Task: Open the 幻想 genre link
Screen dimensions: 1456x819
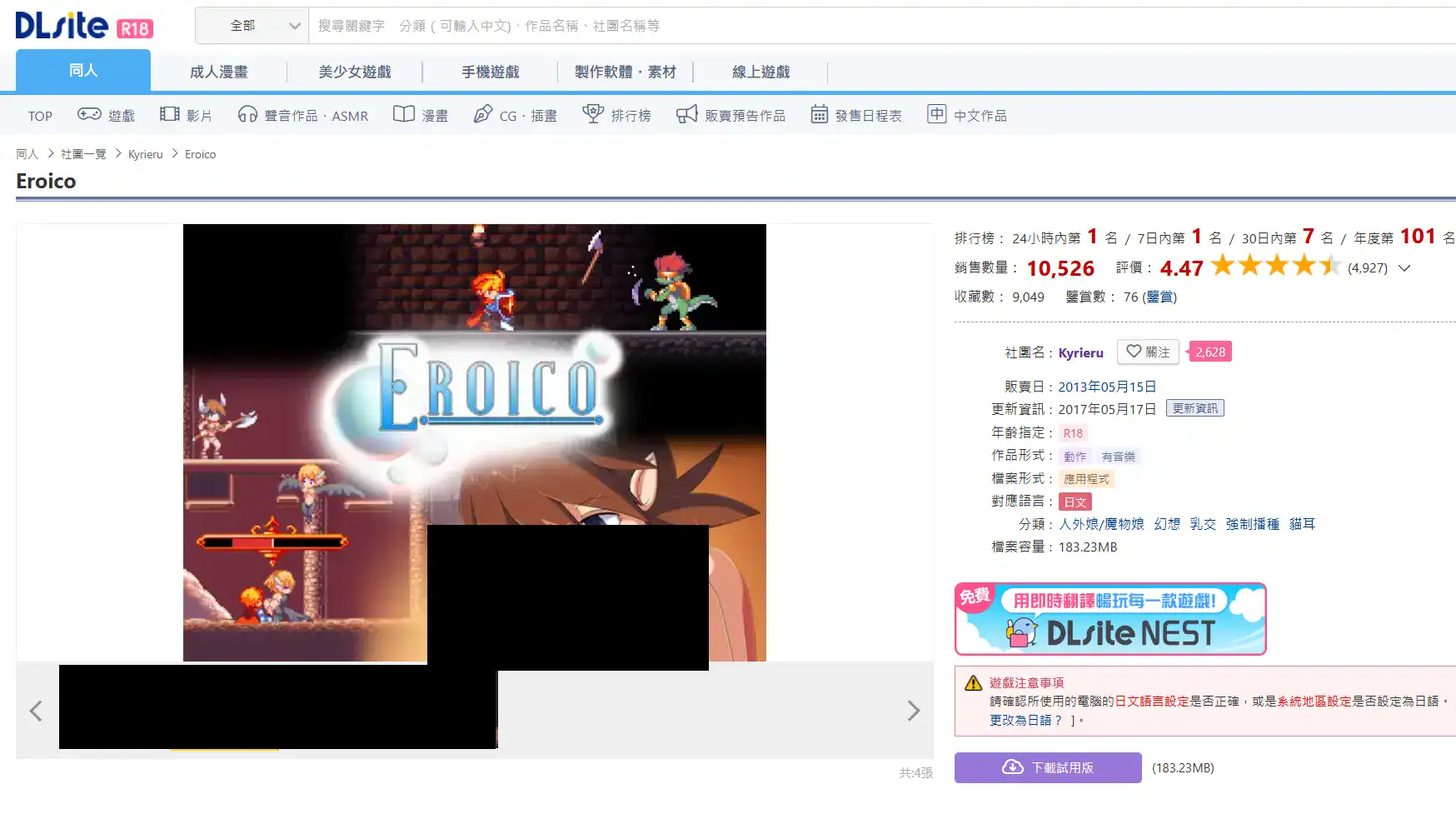Action: (x=1167, y=524)
